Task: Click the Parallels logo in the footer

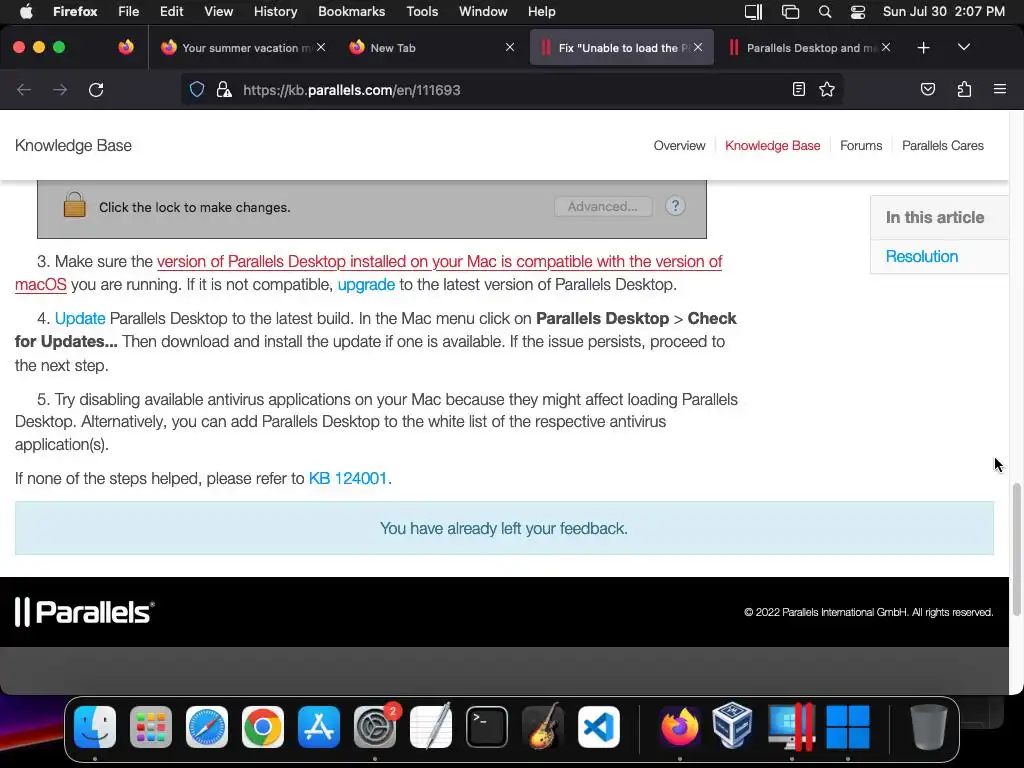Action: click(x=84, y=612)
